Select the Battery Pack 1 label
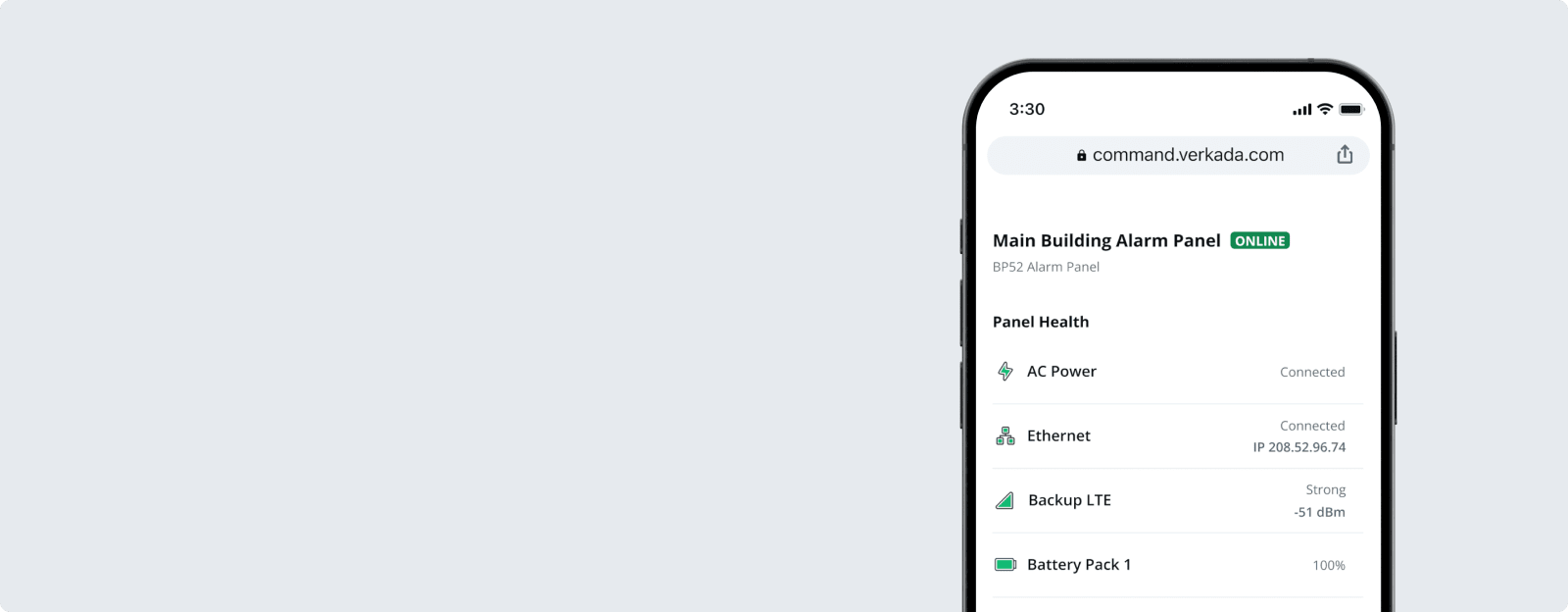The height and width of the screenshot is (612, 1568). 1079,565
